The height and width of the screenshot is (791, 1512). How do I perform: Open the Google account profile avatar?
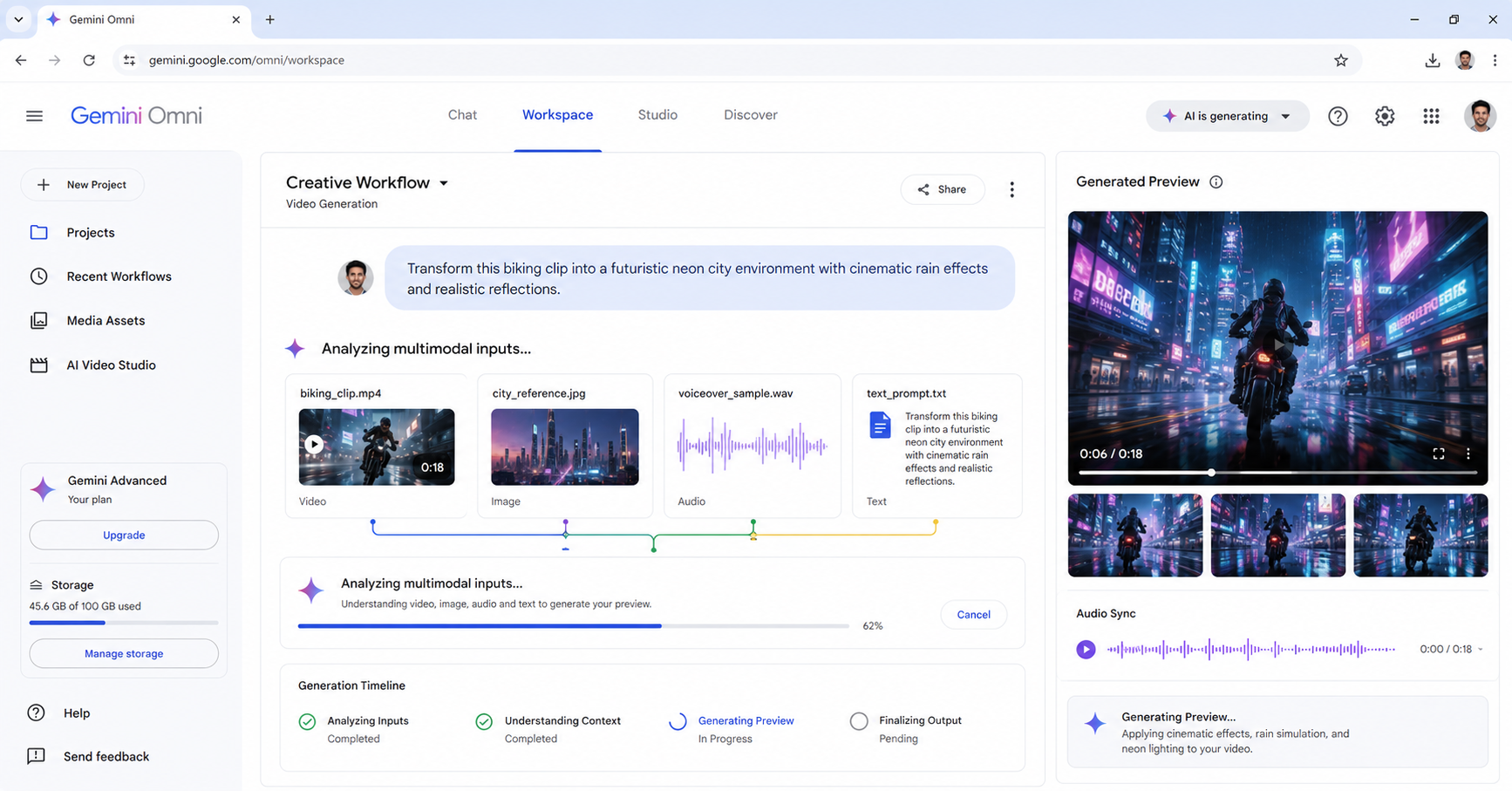click(1480, 116)
